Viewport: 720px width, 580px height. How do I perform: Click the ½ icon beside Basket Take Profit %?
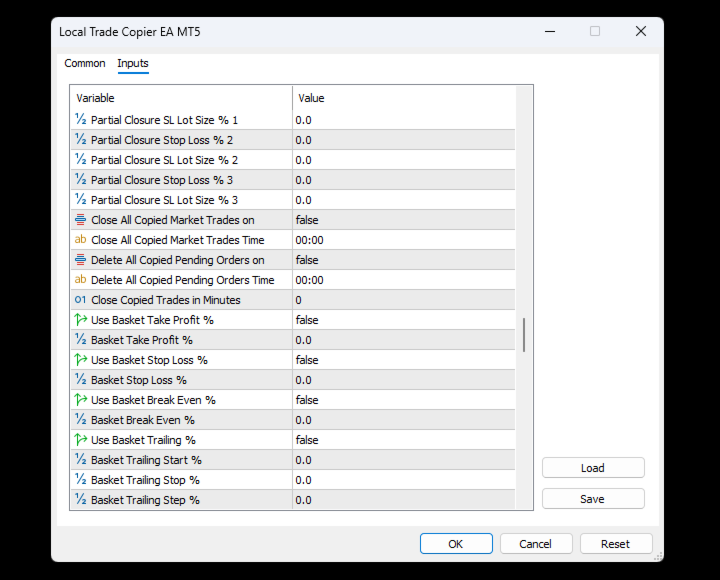[x=80, y=340]
